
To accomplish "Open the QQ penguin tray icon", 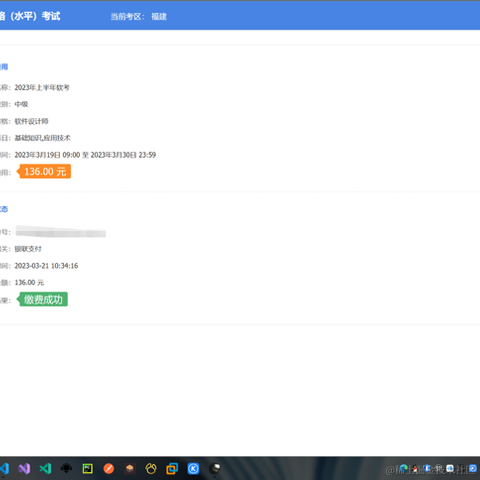I will 415,469.
